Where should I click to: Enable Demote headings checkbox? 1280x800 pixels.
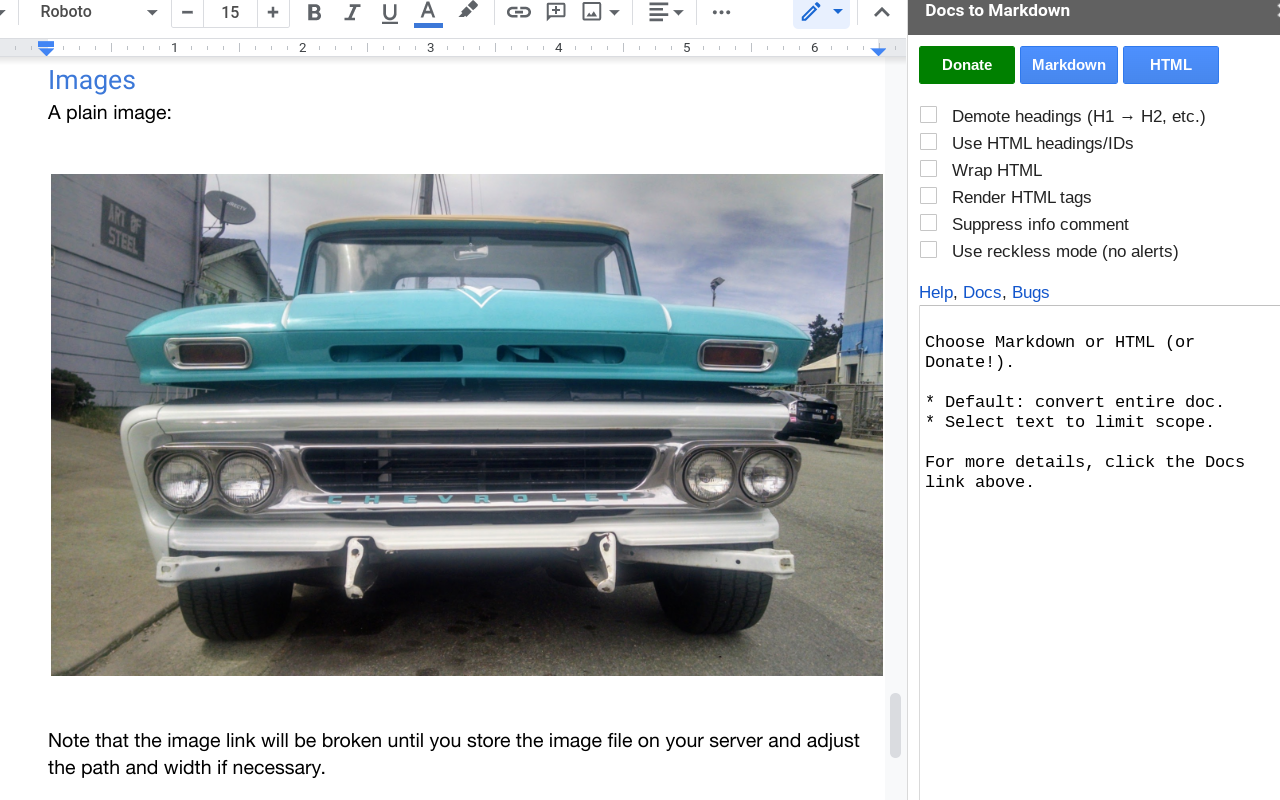pos(929,115)
